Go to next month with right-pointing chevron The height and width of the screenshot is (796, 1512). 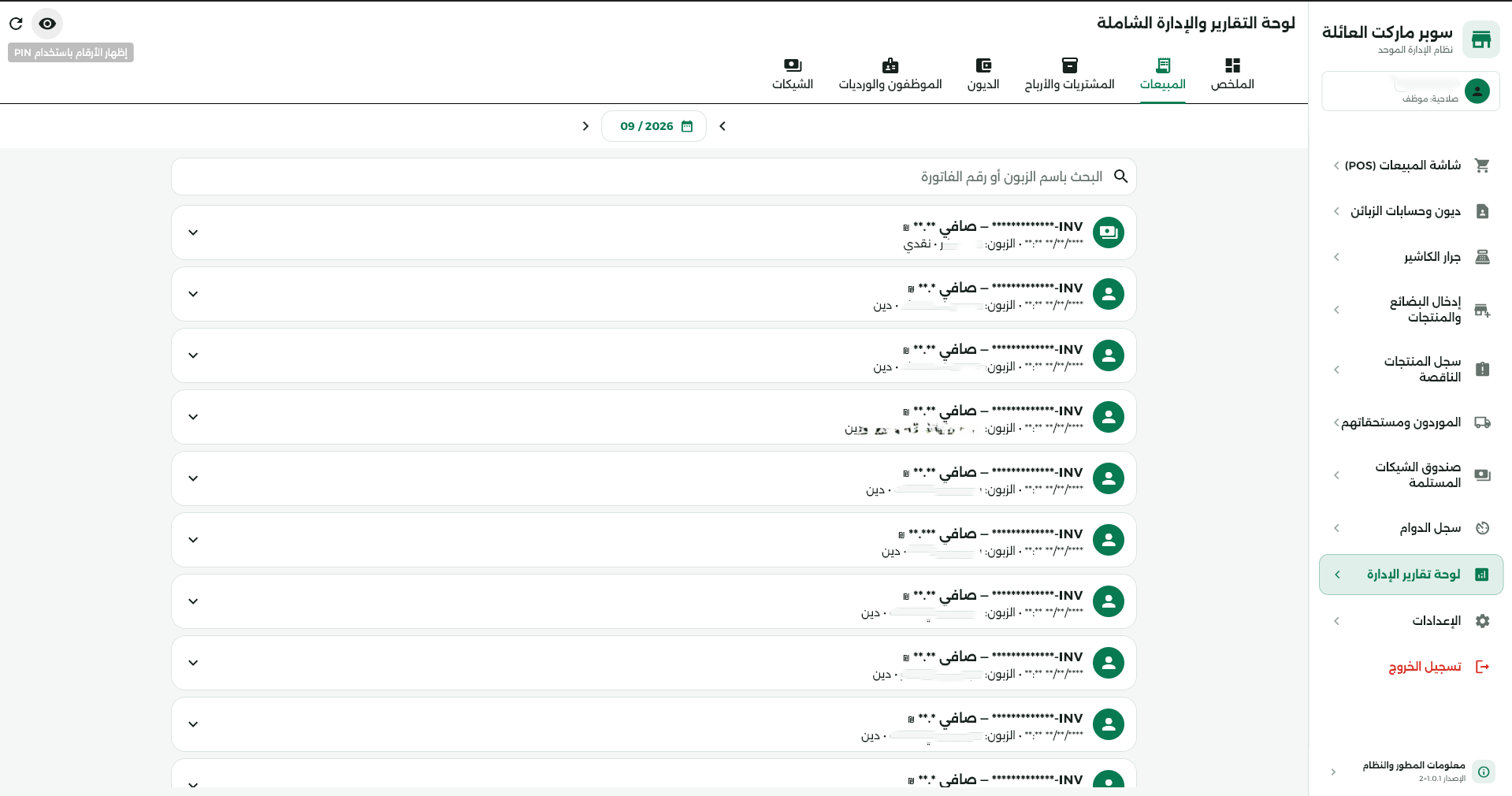tap(585, 126)
